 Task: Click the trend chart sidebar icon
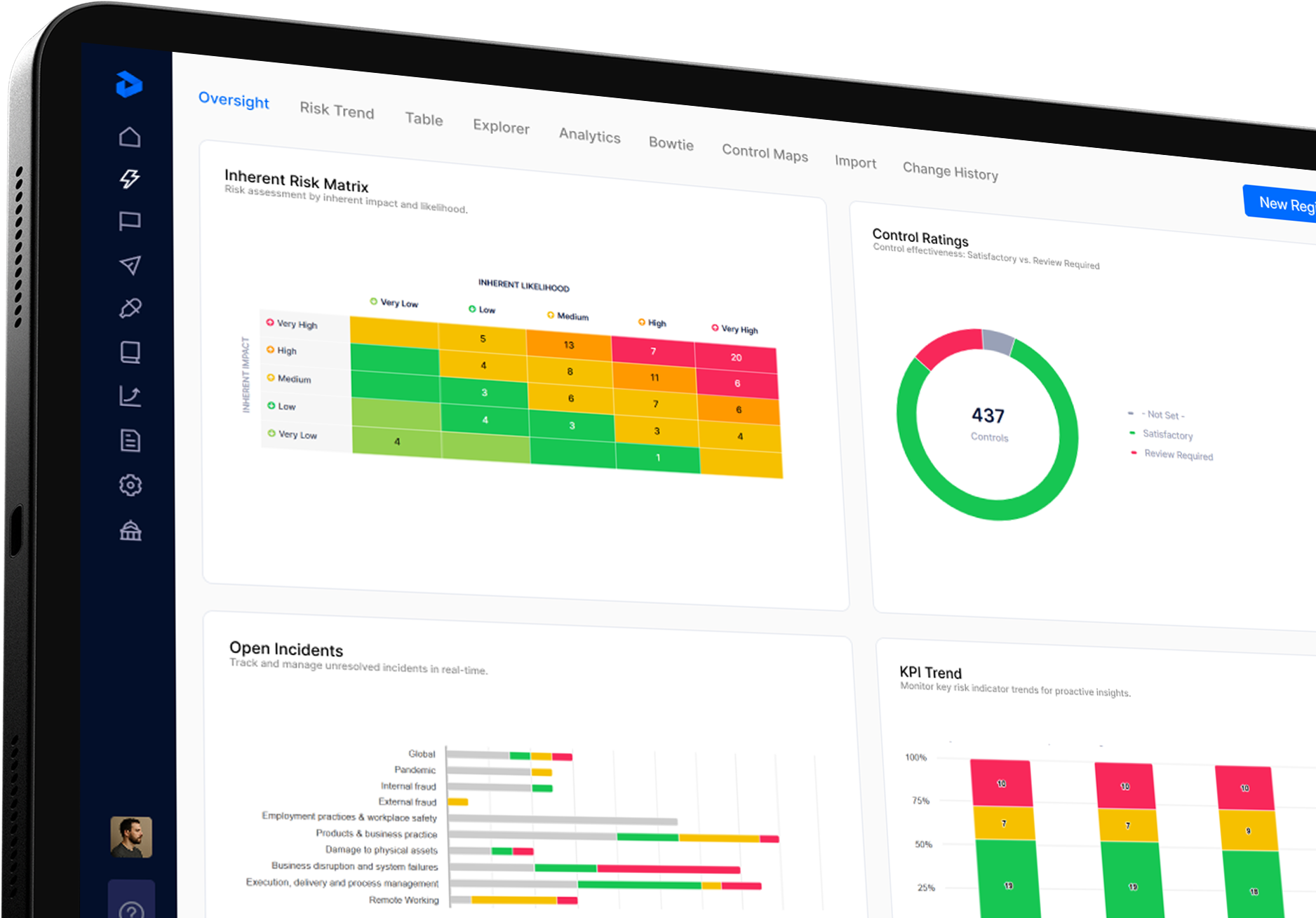pyautogui.click(x=130, y=396)
